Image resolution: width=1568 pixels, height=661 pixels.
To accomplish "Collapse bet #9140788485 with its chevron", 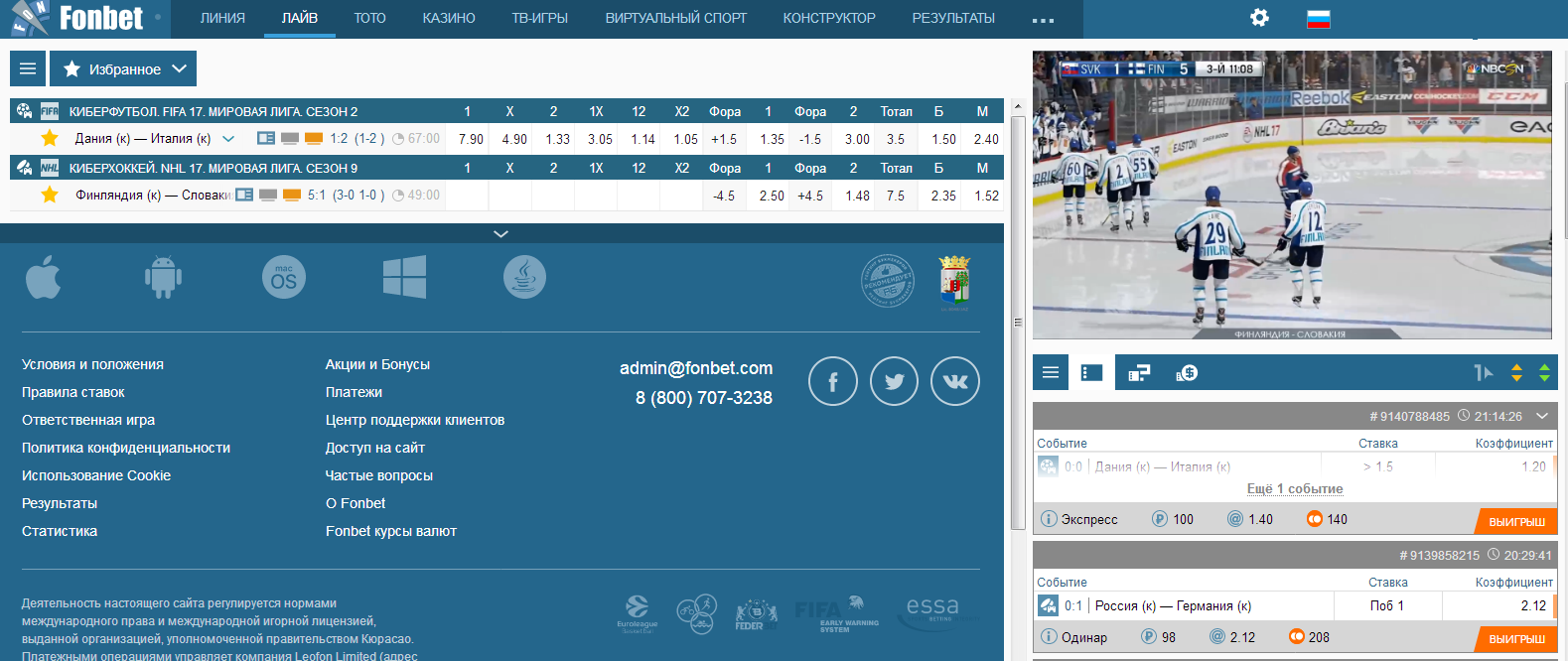I will click(x=1542, y=416).
